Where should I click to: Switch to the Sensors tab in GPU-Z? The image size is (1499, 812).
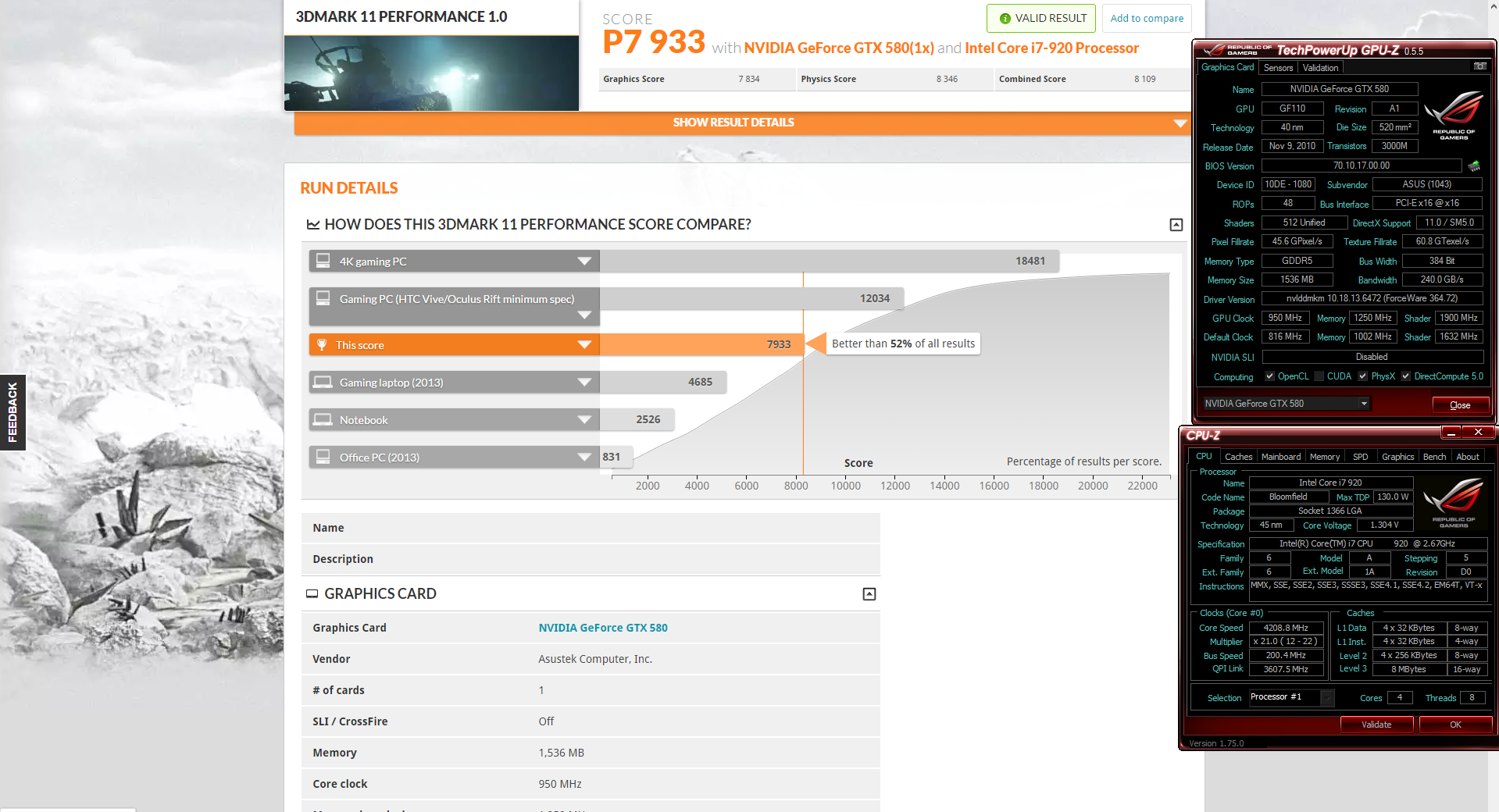click(x=1278, y=67)
